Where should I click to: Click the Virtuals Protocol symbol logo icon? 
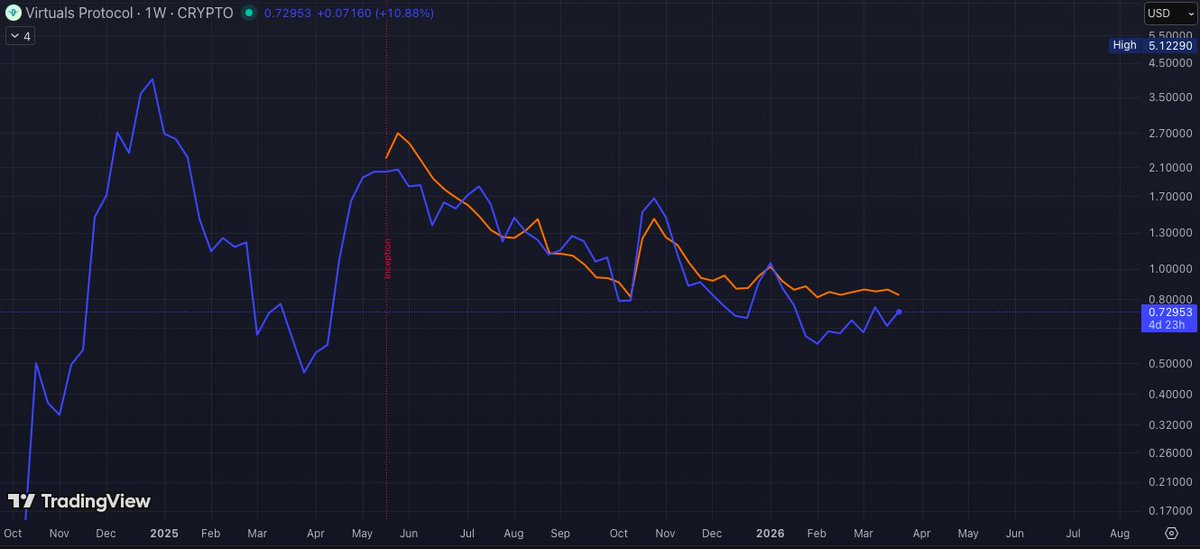click(x=13, y=15)
